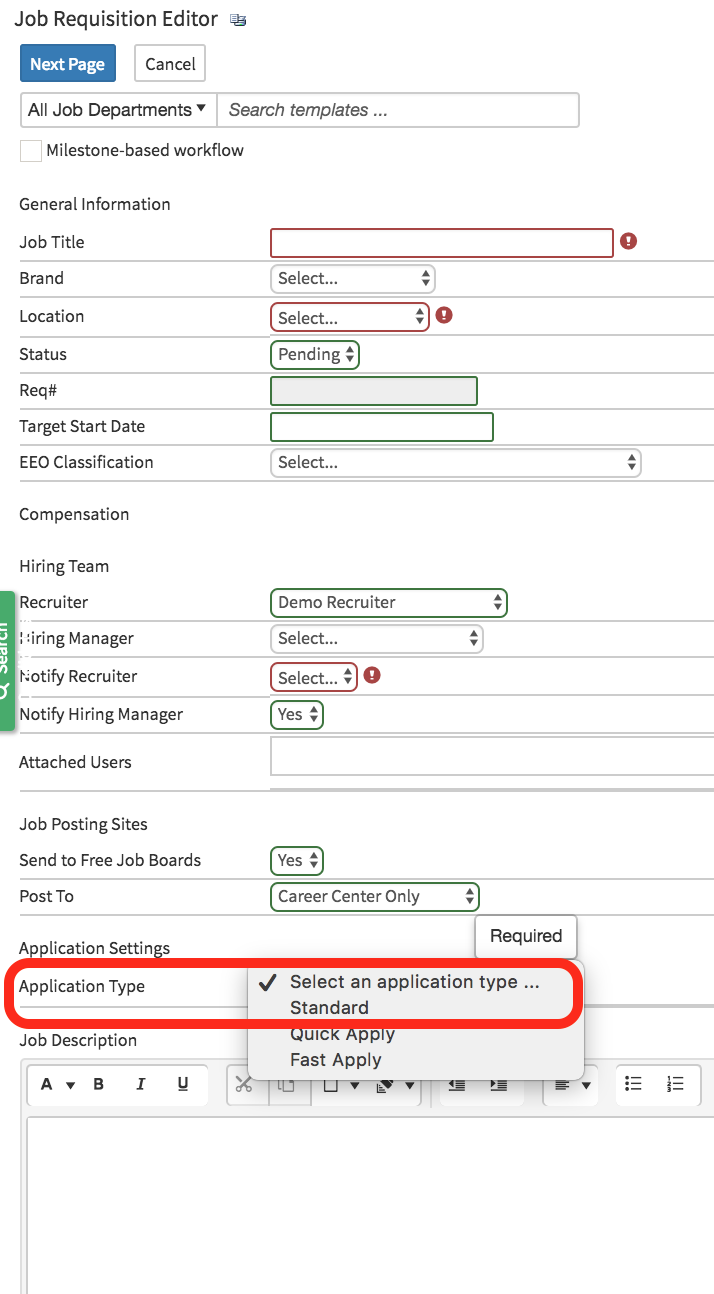The width and height of the screenshot is (714, 1294).
Task: Click the Job Title input field
Action: pyautogui.click(x=441, y=242)
